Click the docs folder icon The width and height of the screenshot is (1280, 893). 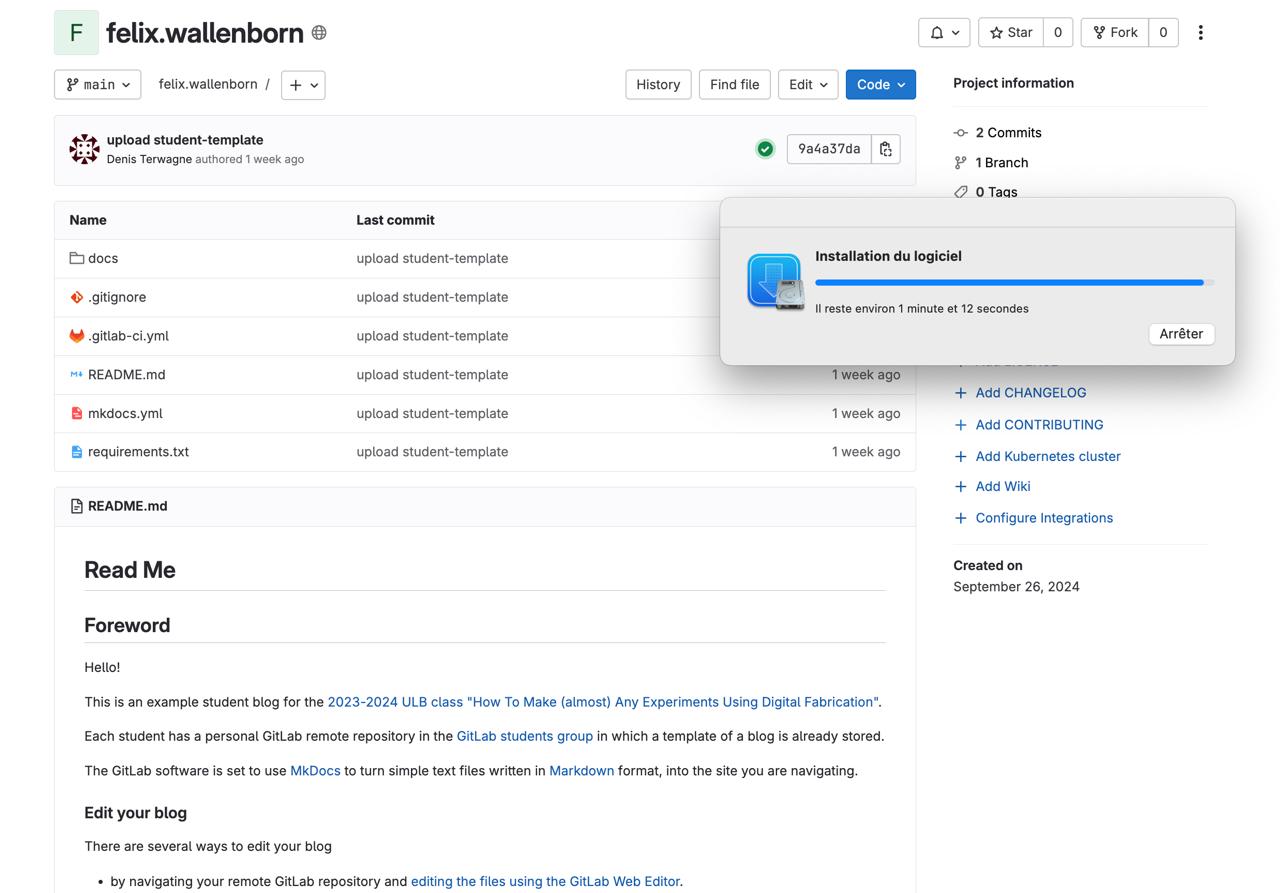(x=77, y=258)
